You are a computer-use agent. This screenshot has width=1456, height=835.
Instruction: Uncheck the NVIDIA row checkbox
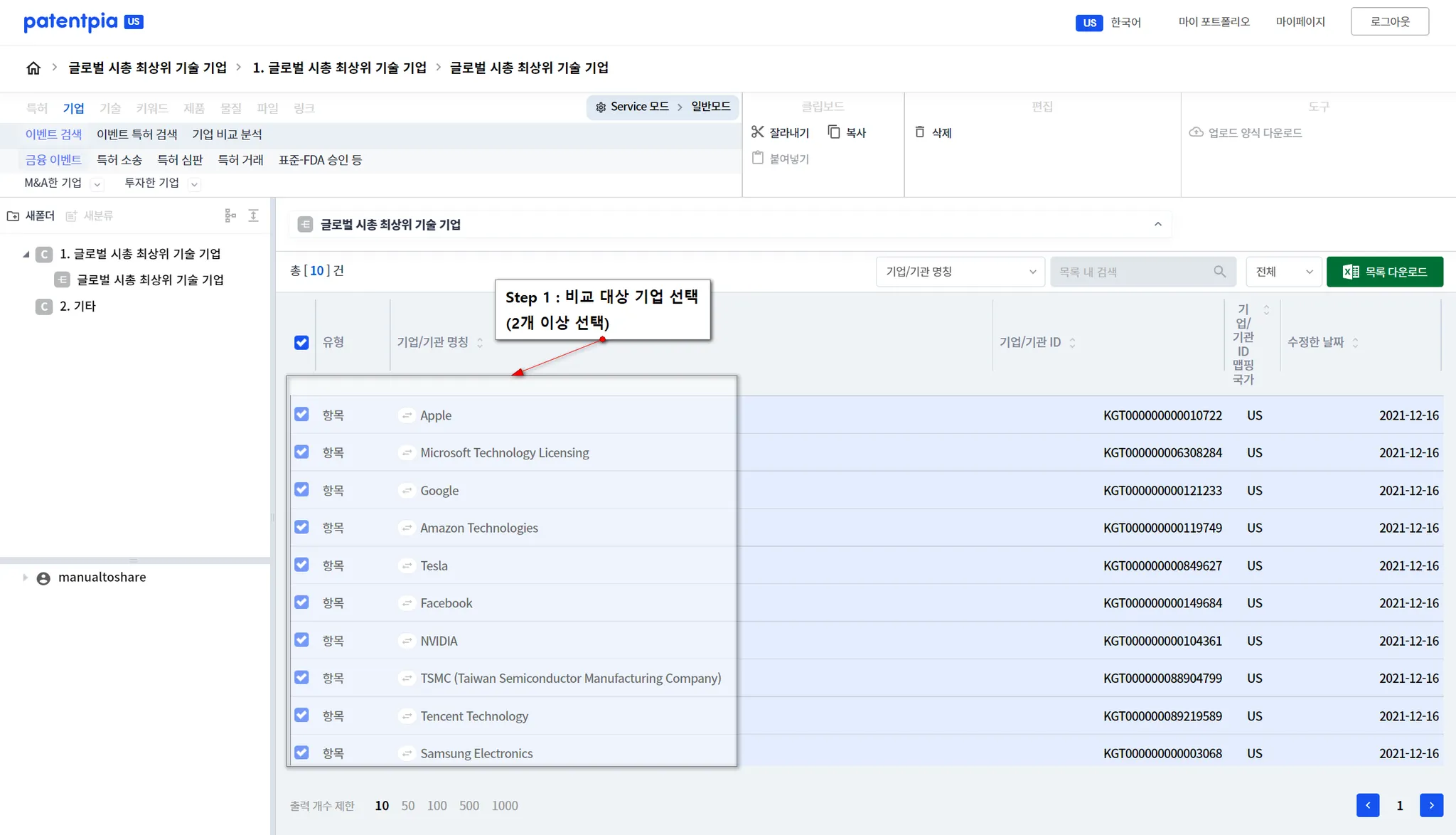click(301, 640)
